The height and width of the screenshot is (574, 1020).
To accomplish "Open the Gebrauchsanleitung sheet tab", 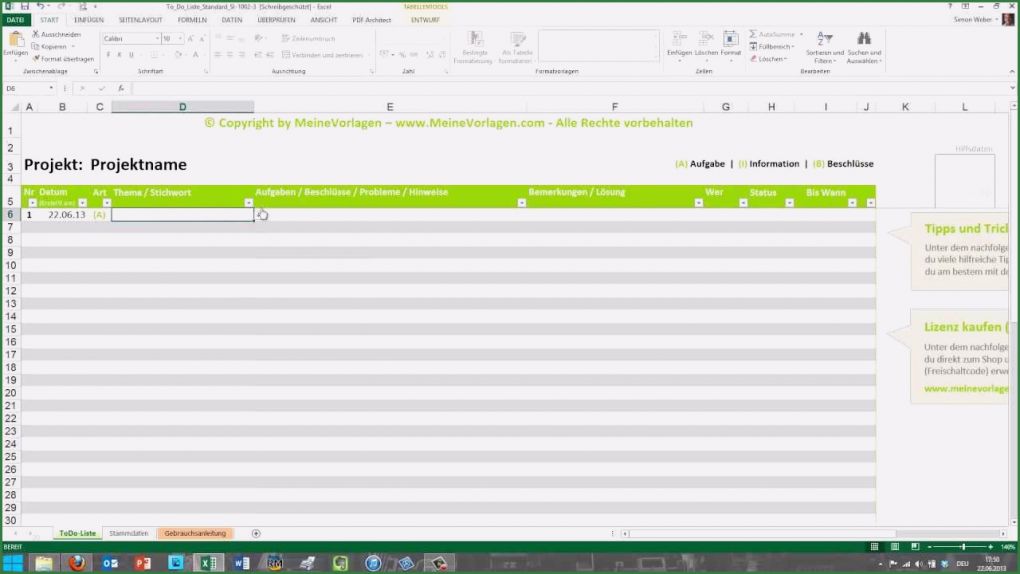I will pos(195,533).
